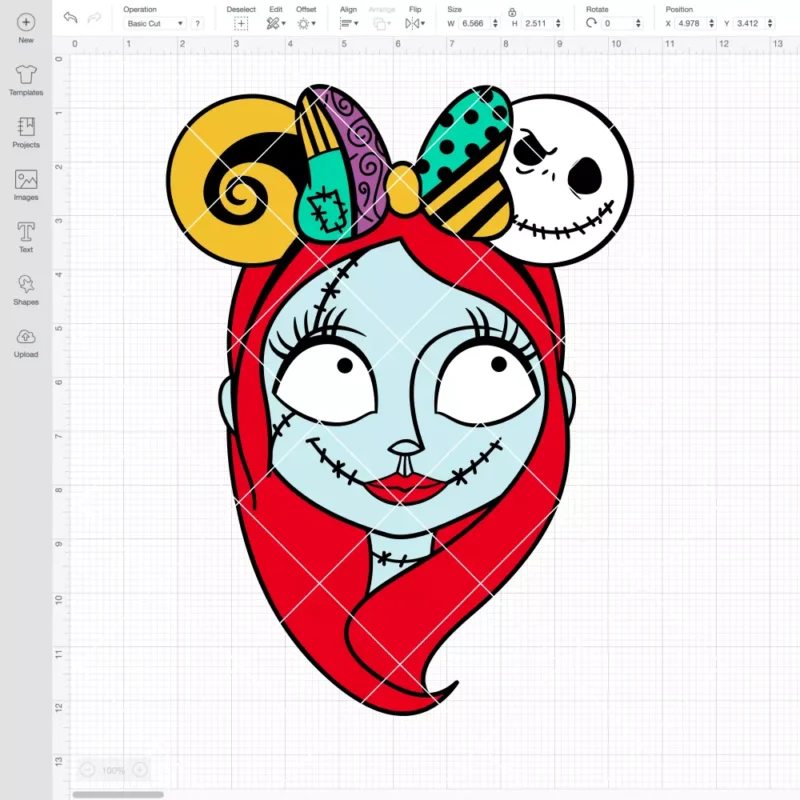Screen dimensions: 800x800
Task: Select the yellow spiral hill ear
Action: 235,180
